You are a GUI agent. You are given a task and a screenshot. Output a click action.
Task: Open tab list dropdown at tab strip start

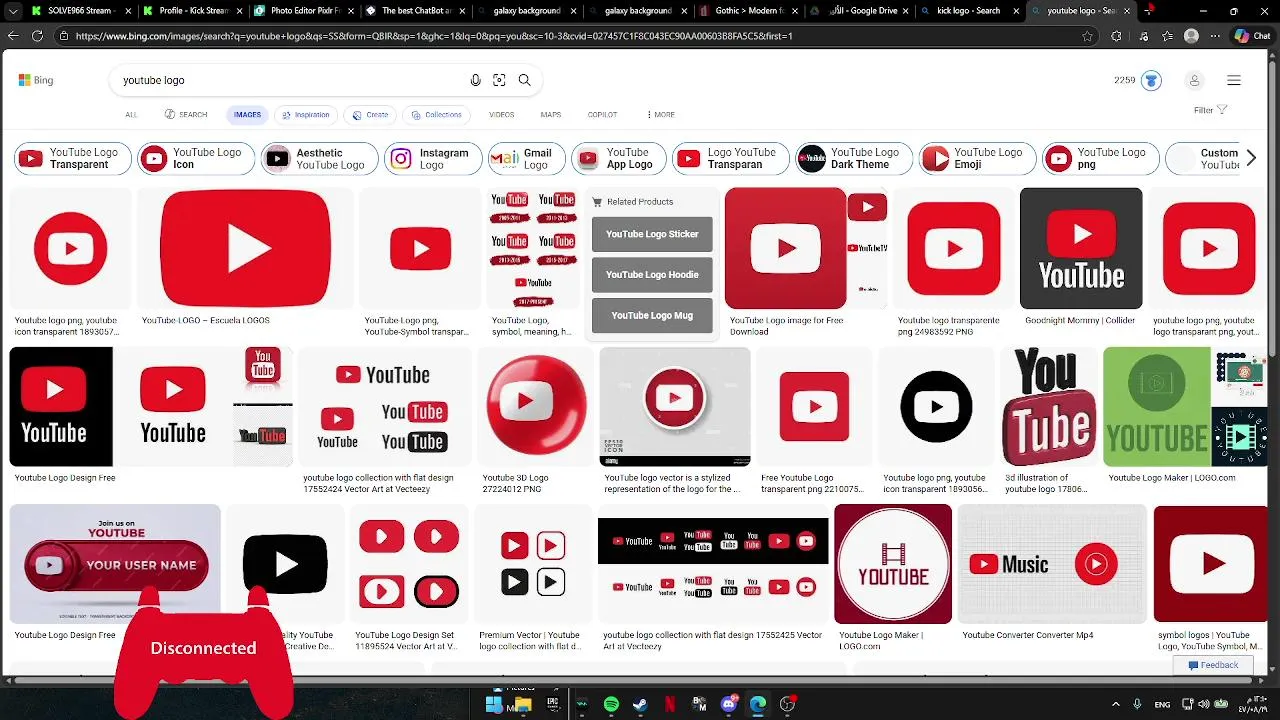13,11
